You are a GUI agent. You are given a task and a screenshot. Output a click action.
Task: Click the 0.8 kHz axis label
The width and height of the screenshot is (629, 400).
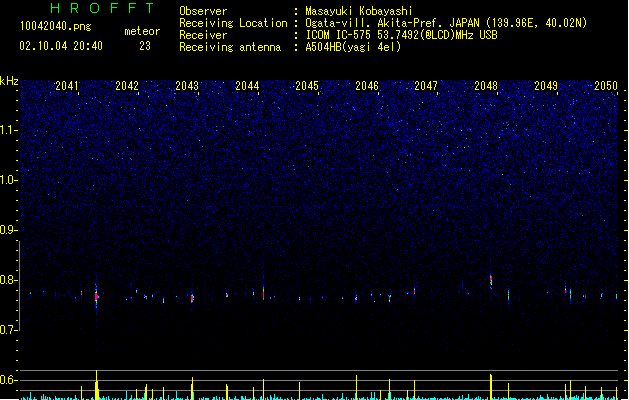[9, 280]
